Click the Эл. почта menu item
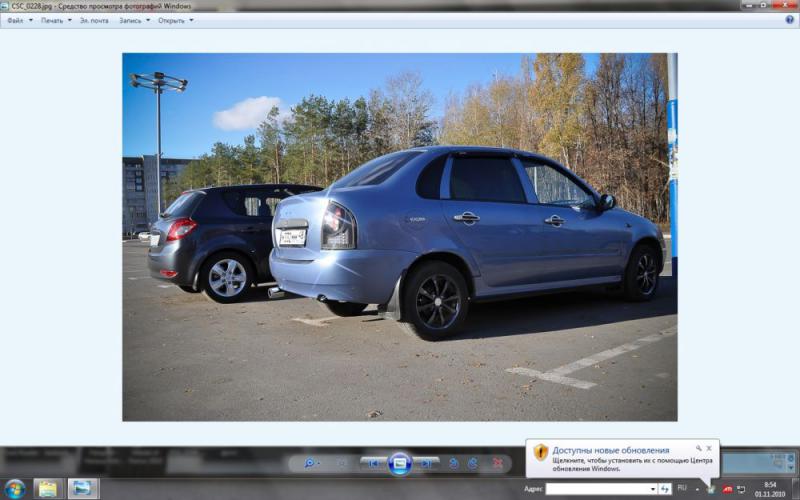 pos(94,20)
